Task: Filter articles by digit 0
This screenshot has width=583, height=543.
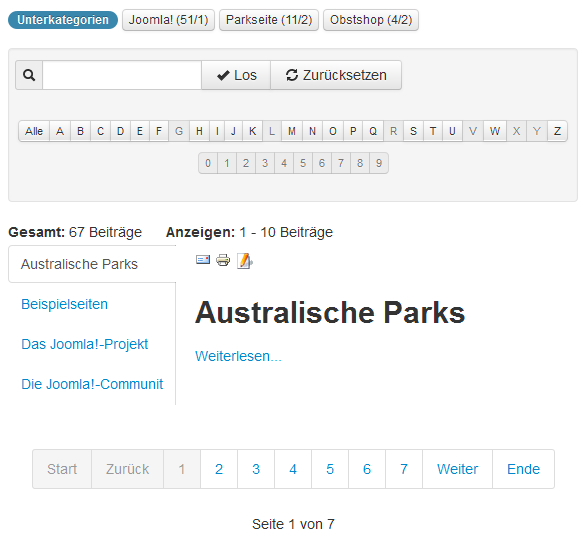Action: (208, 163)
